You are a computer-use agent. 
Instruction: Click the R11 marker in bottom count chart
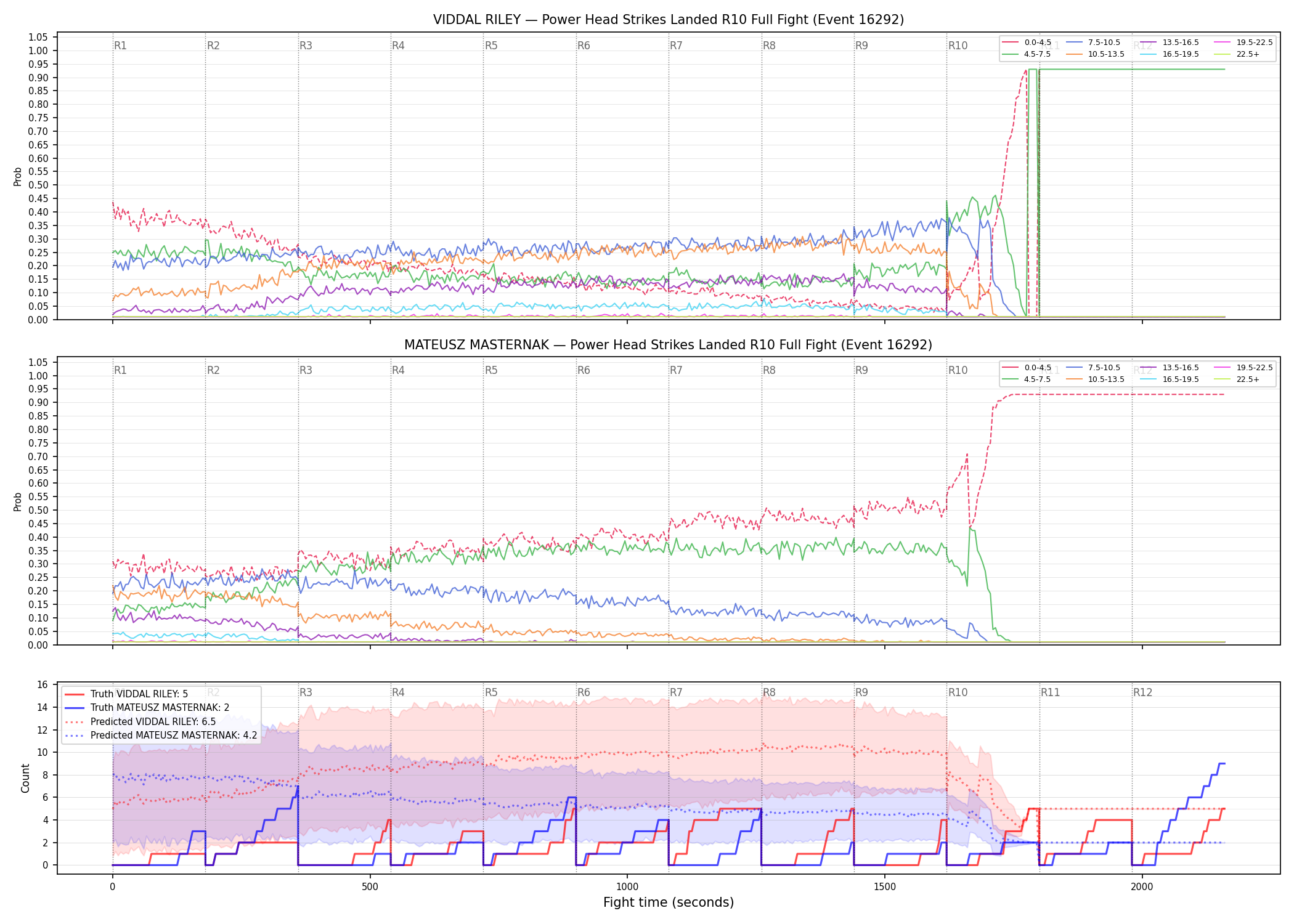pos(1051,692)
